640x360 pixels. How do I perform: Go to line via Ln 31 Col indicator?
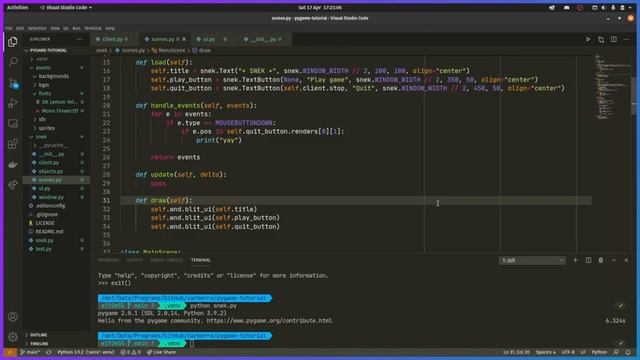[516, 352]
